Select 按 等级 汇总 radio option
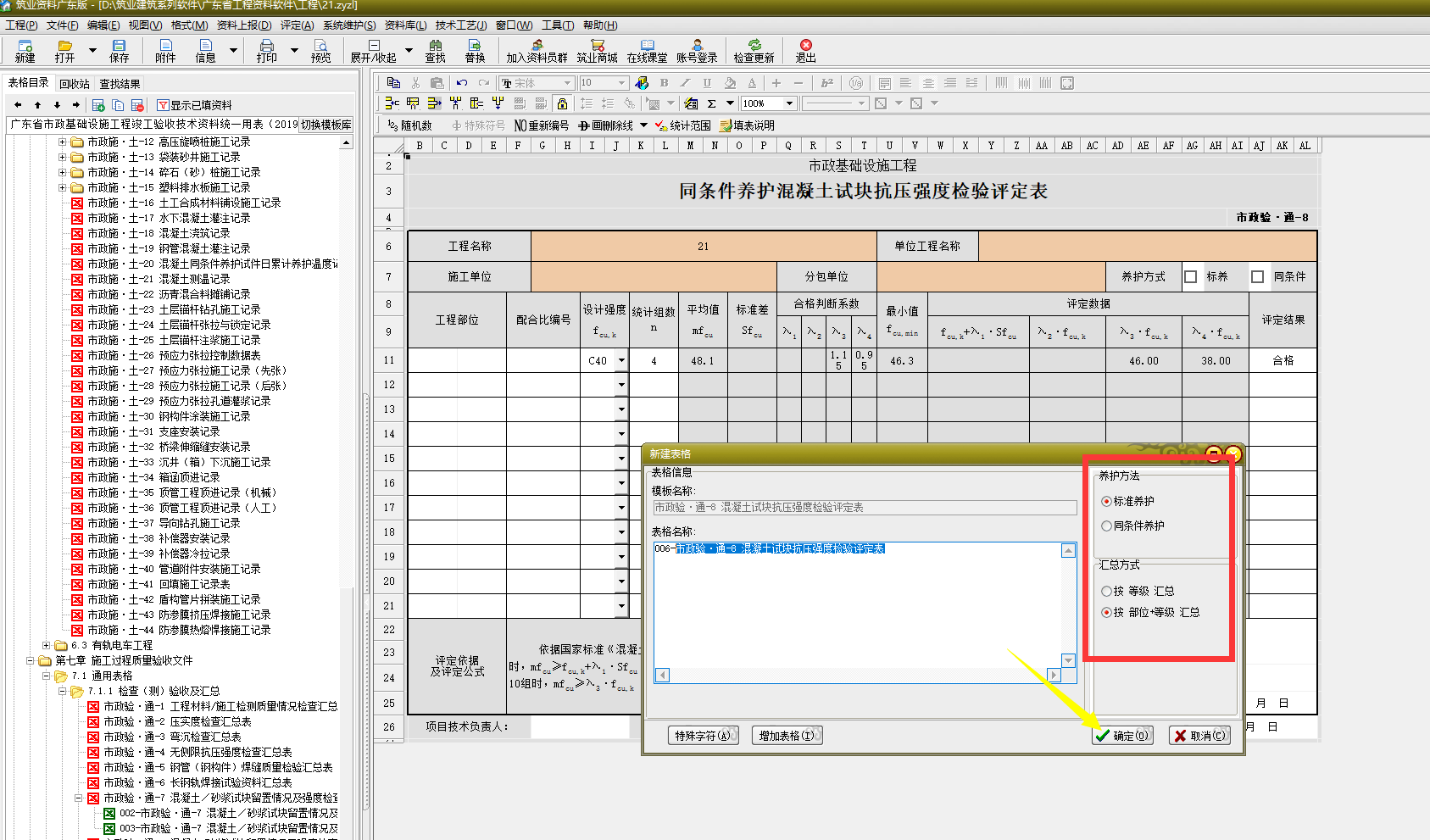 click(1106, 592)
